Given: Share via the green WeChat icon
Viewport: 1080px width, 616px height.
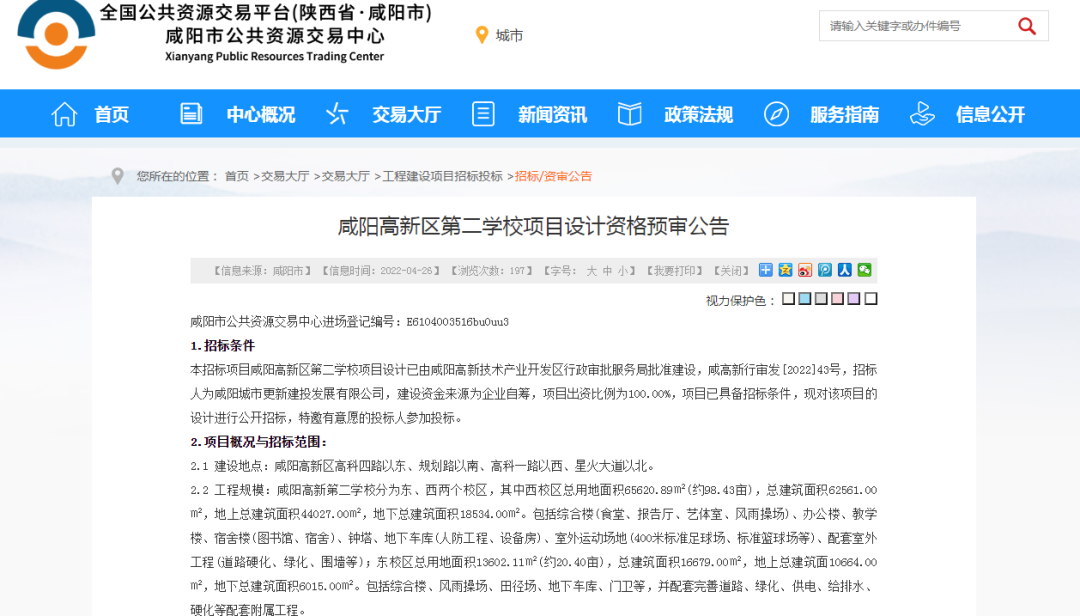Looking at the screenshot, I should tap(864, 270).
